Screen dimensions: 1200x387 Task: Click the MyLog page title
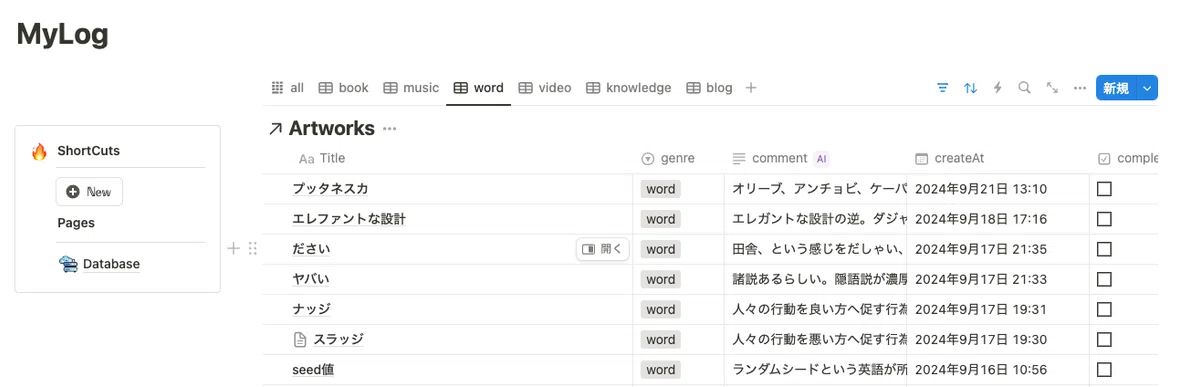[x=63, y=34]
